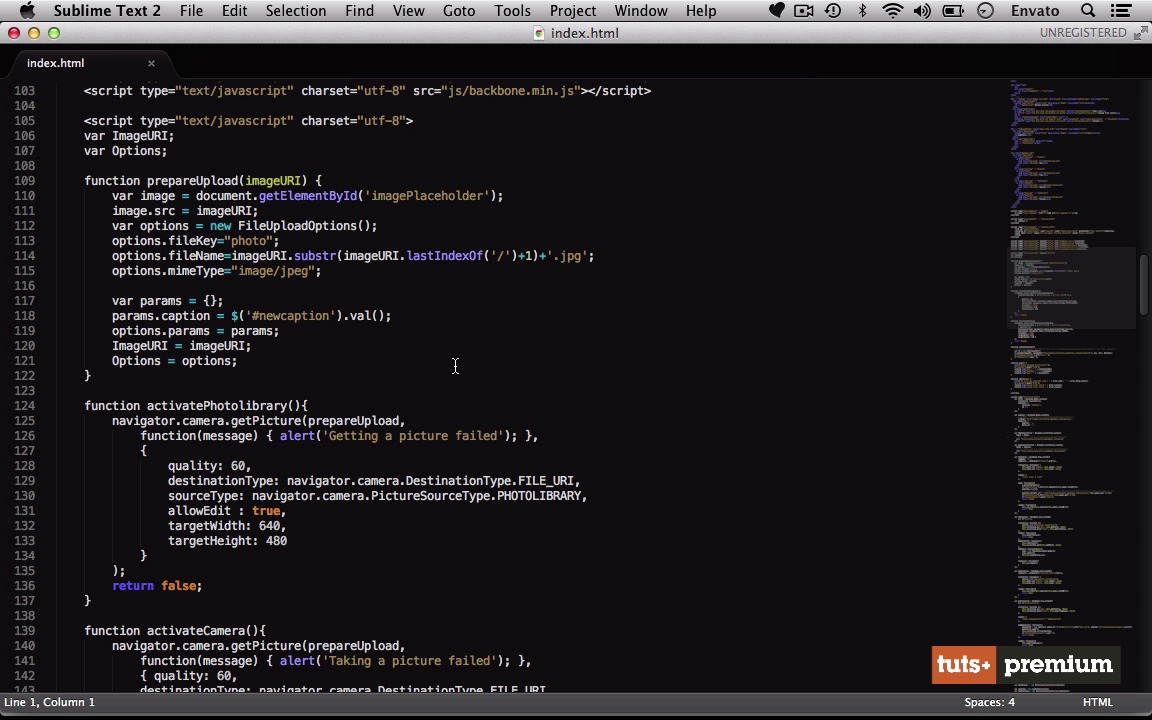Click the line number 139 in gutter
The width and height of the screenshot is (1152, 720).
(x=24, y=630)
